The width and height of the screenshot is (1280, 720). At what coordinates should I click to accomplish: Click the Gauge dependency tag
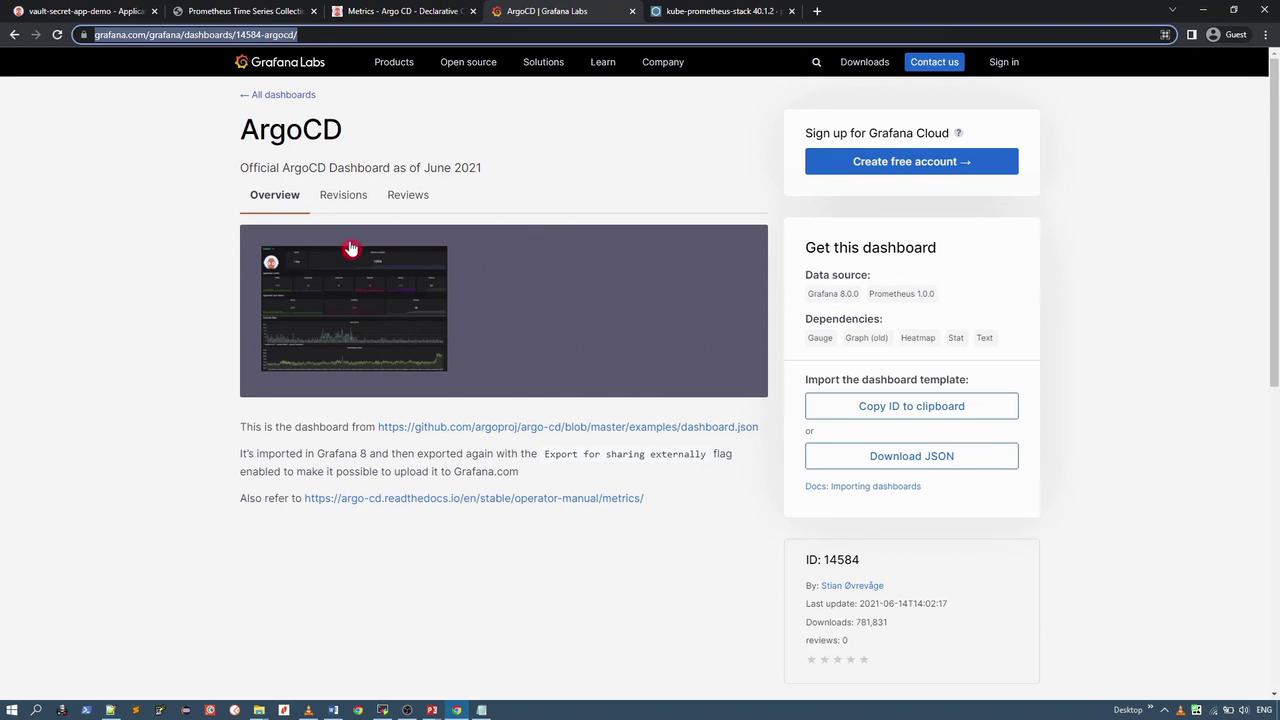tap(820, 338)
